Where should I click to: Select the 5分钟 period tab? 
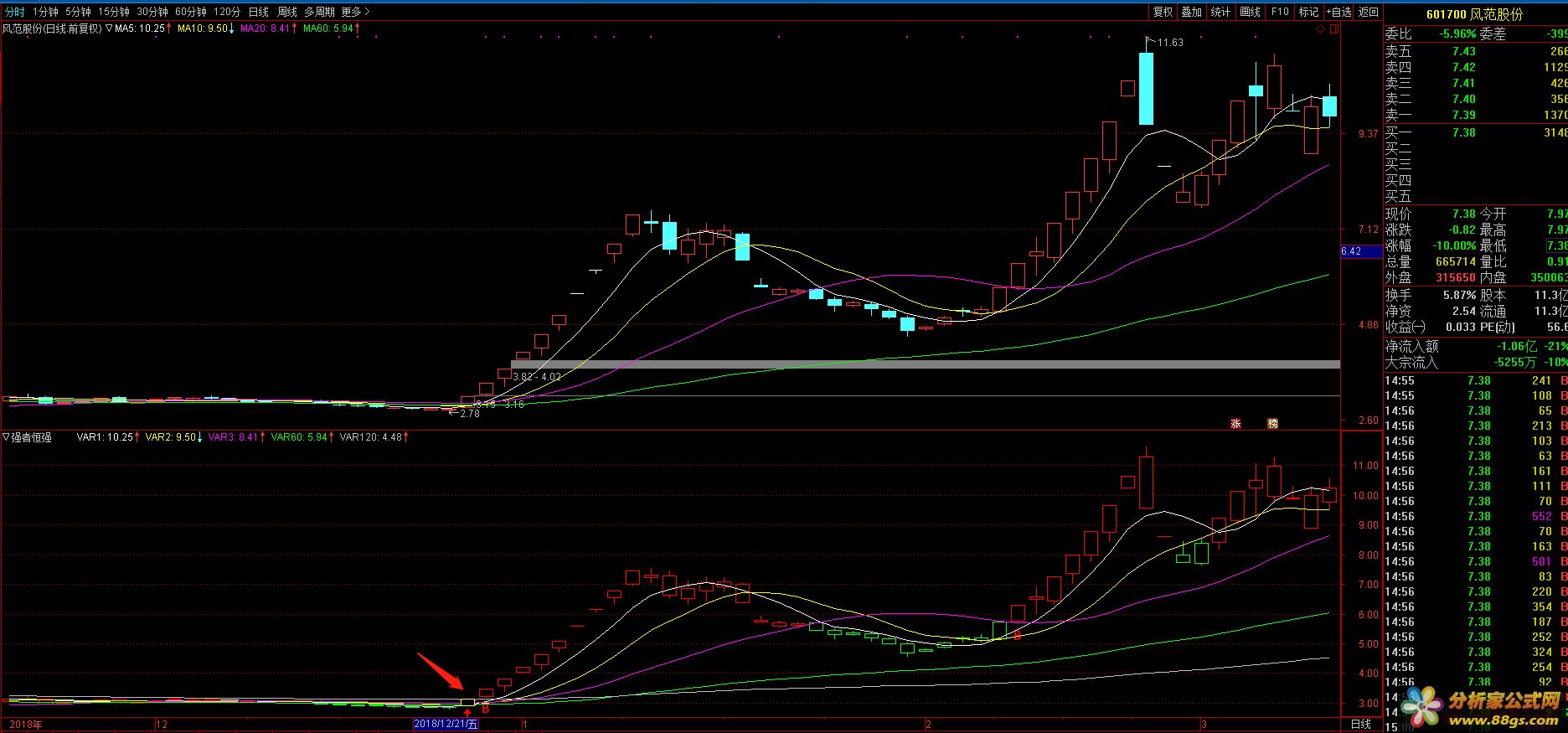click(78, 12)
